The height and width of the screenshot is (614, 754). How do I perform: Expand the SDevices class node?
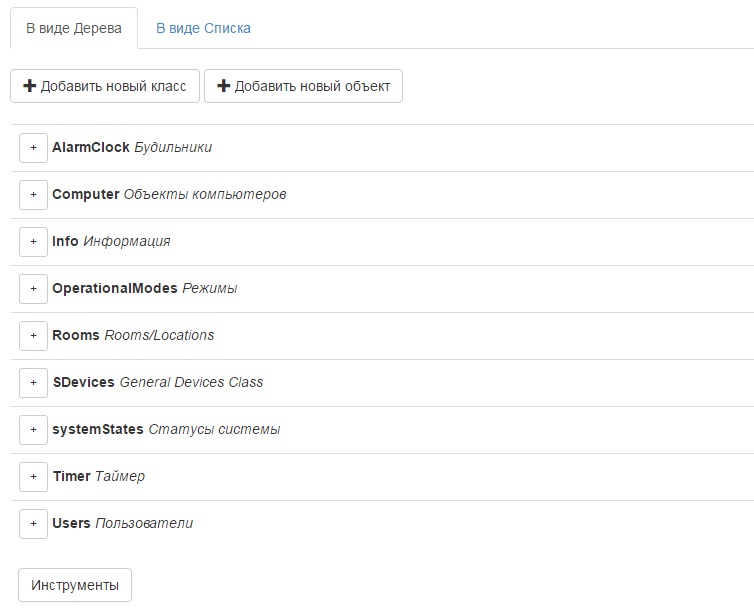coord(33,382)
